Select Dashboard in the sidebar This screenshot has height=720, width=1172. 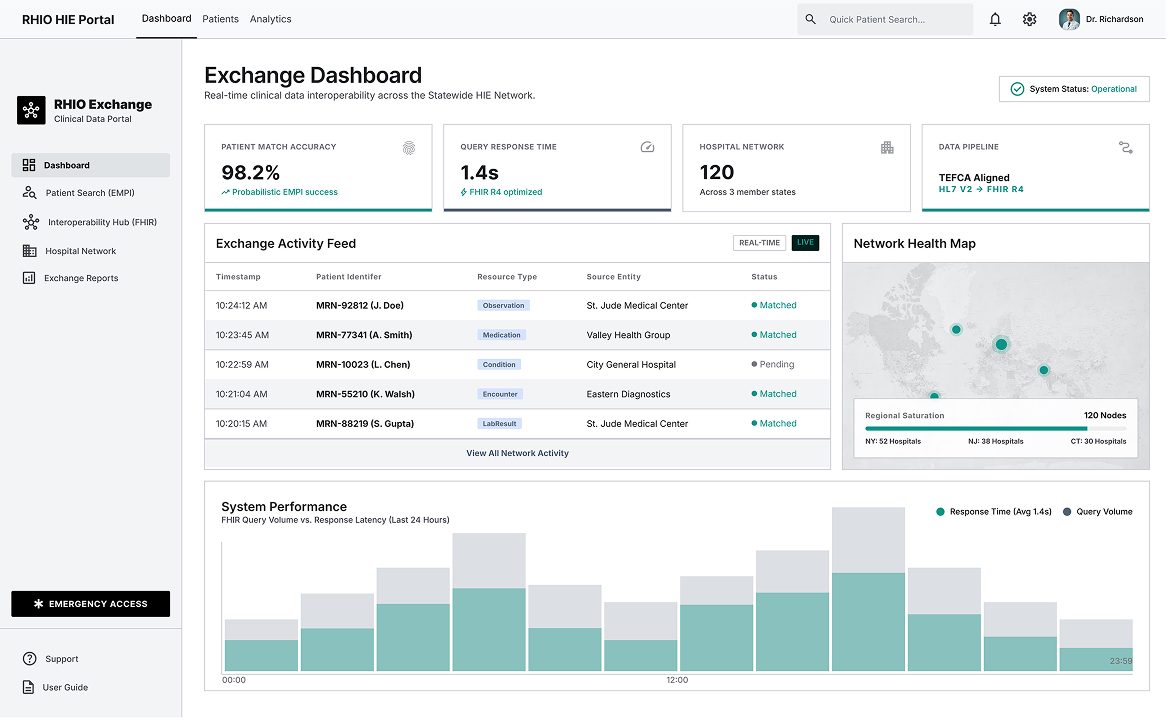91,166
